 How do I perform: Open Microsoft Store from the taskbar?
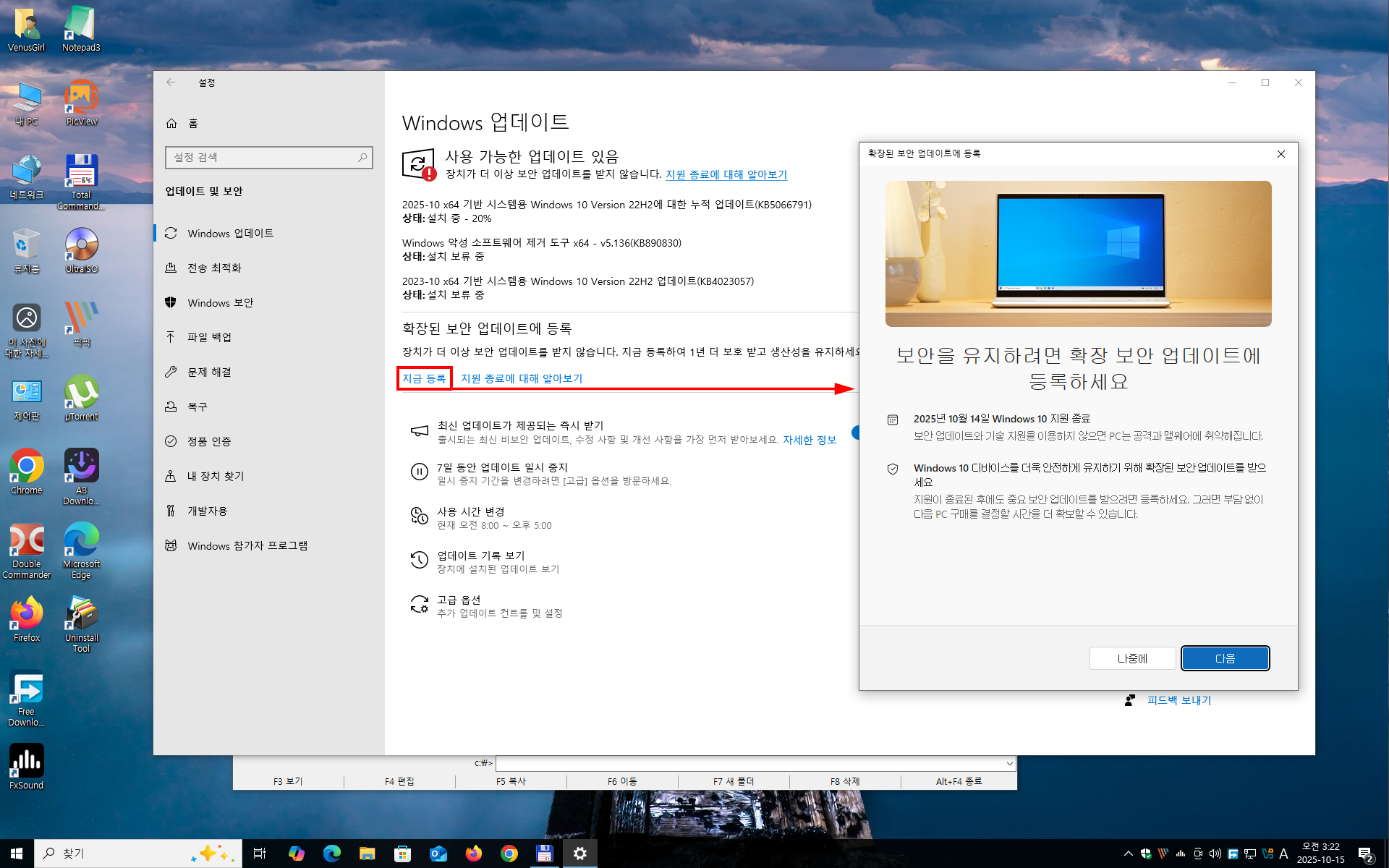tap(402, 854)
